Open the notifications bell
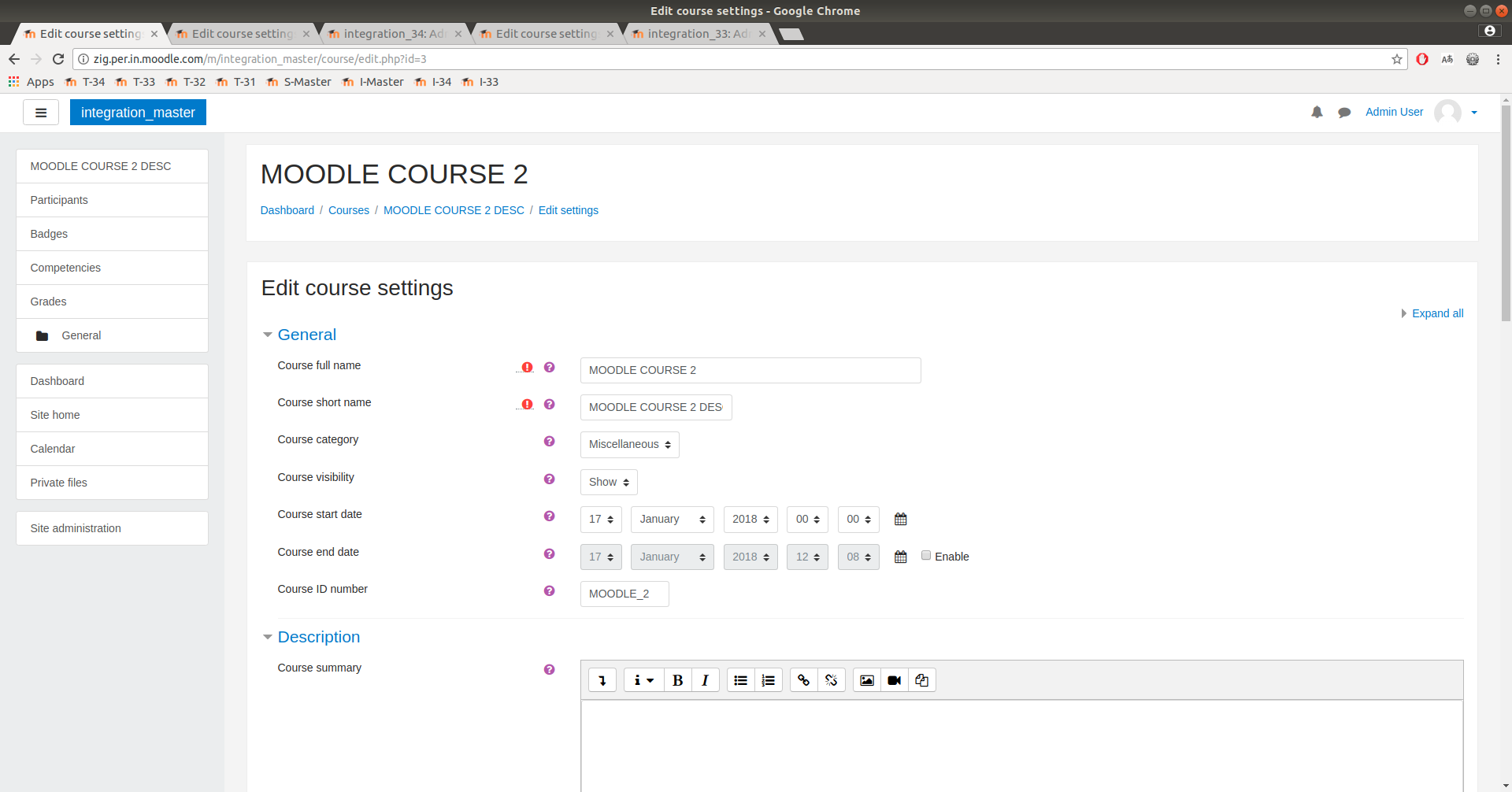Image resolution: width=1512 pixels, height=792 pixels. (1317, 113)
